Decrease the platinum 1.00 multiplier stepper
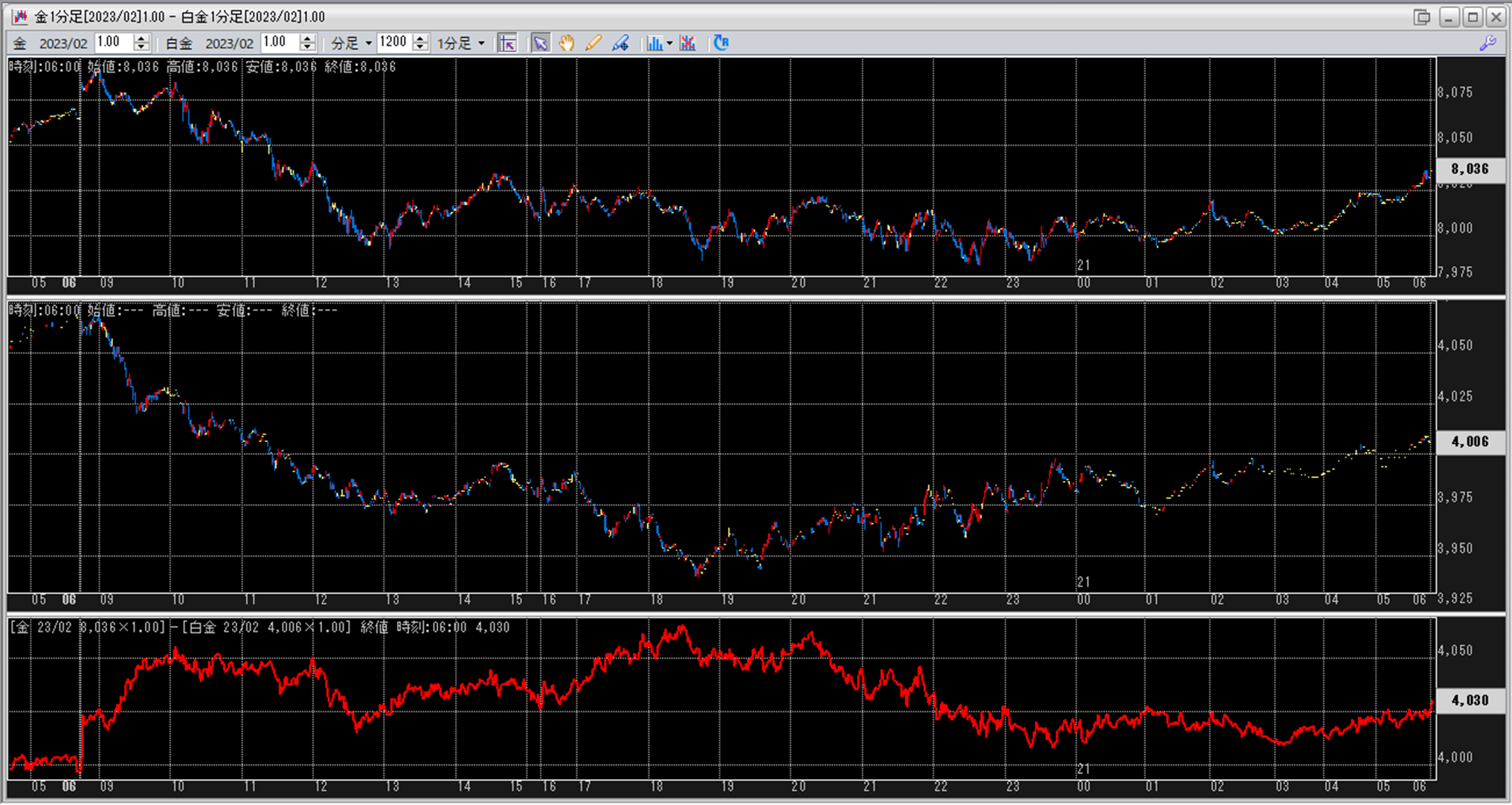 [x=307, y=48]
